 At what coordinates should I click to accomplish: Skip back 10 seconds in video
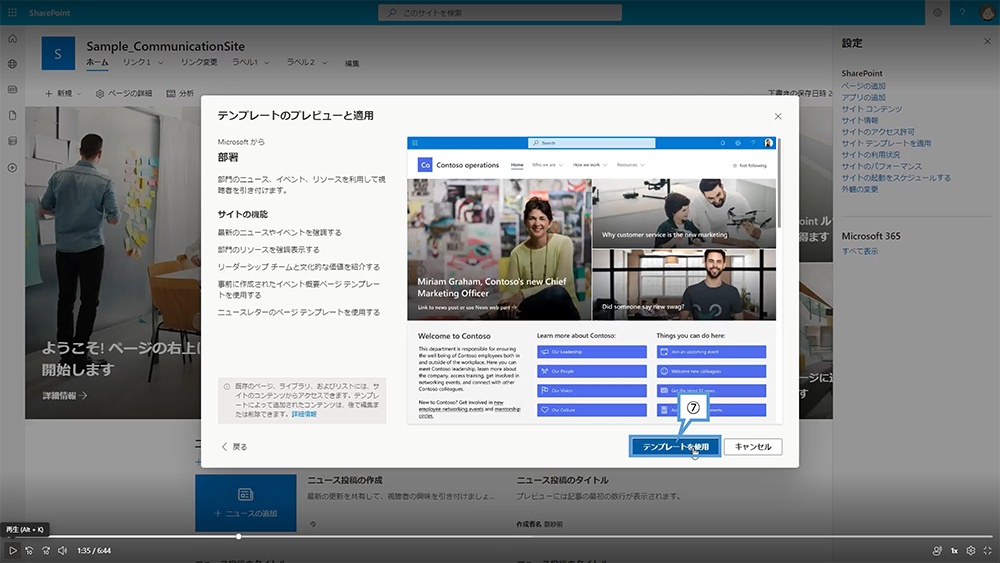click(29, 550)
